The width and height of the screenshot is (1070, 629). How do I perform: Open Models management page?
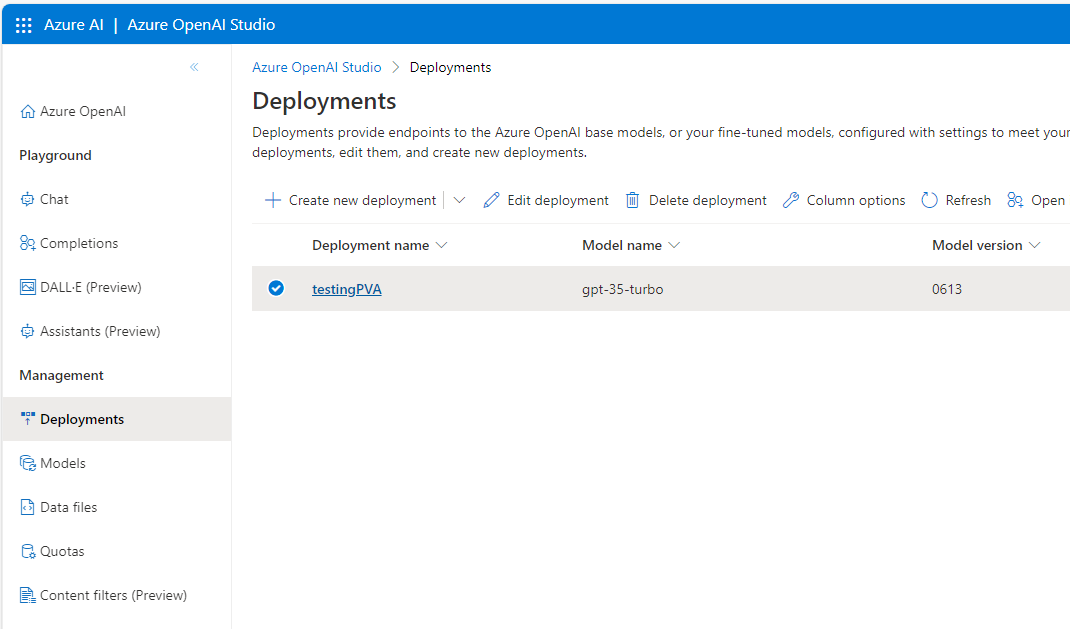point(117,463)
